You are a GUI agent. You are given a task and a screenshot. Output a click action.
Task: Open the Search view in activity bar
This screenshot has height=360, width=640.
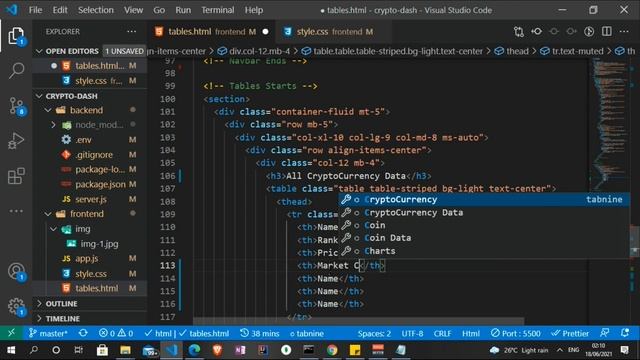click(x=16, y=70)
